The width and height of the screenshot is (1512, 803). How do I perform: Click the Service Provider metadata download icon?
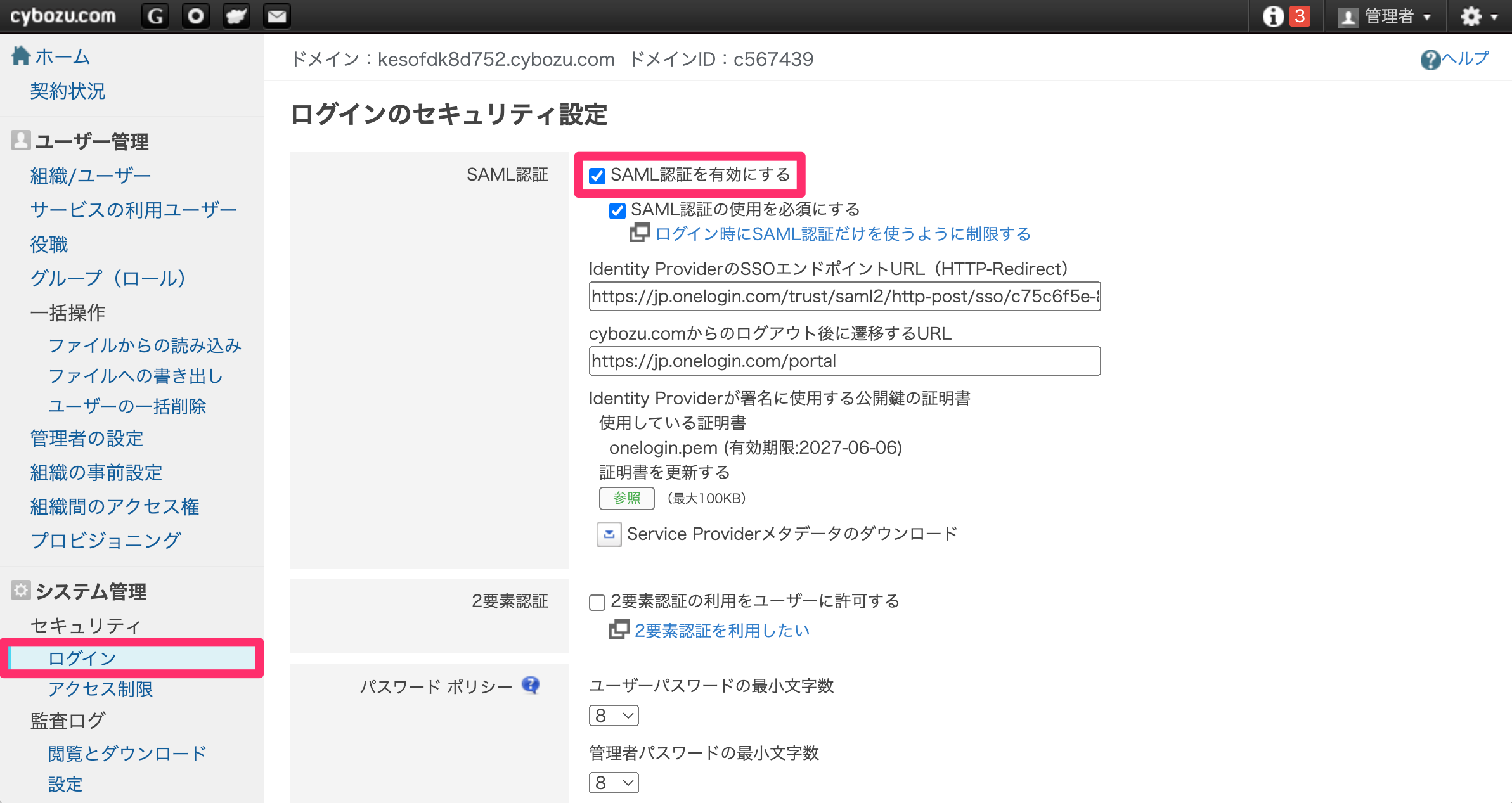click(x=609, y=534)
